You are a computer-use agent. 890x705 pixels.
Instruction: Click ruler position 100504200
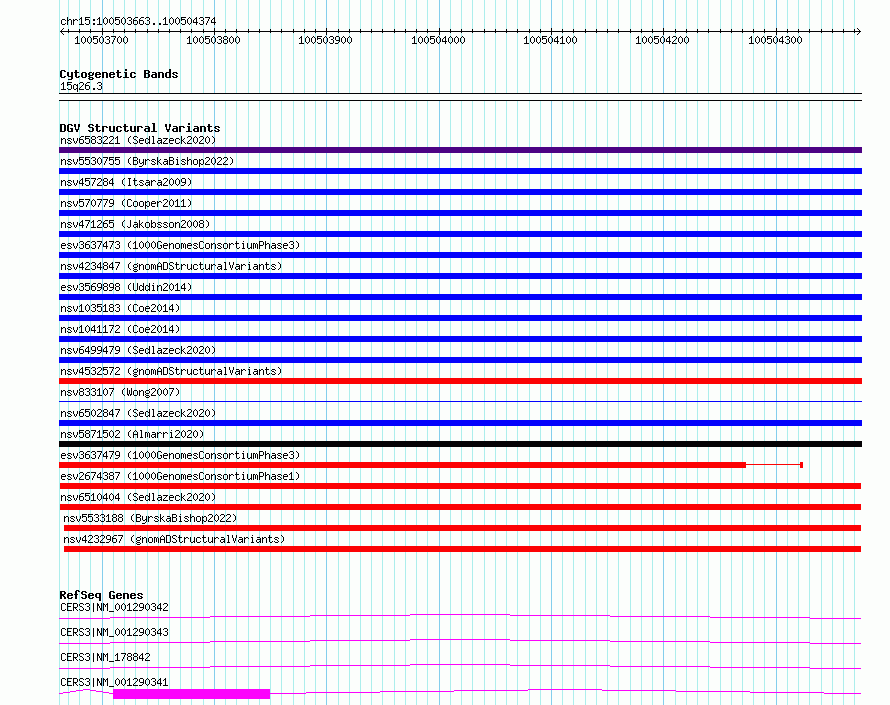pos(662,40)
